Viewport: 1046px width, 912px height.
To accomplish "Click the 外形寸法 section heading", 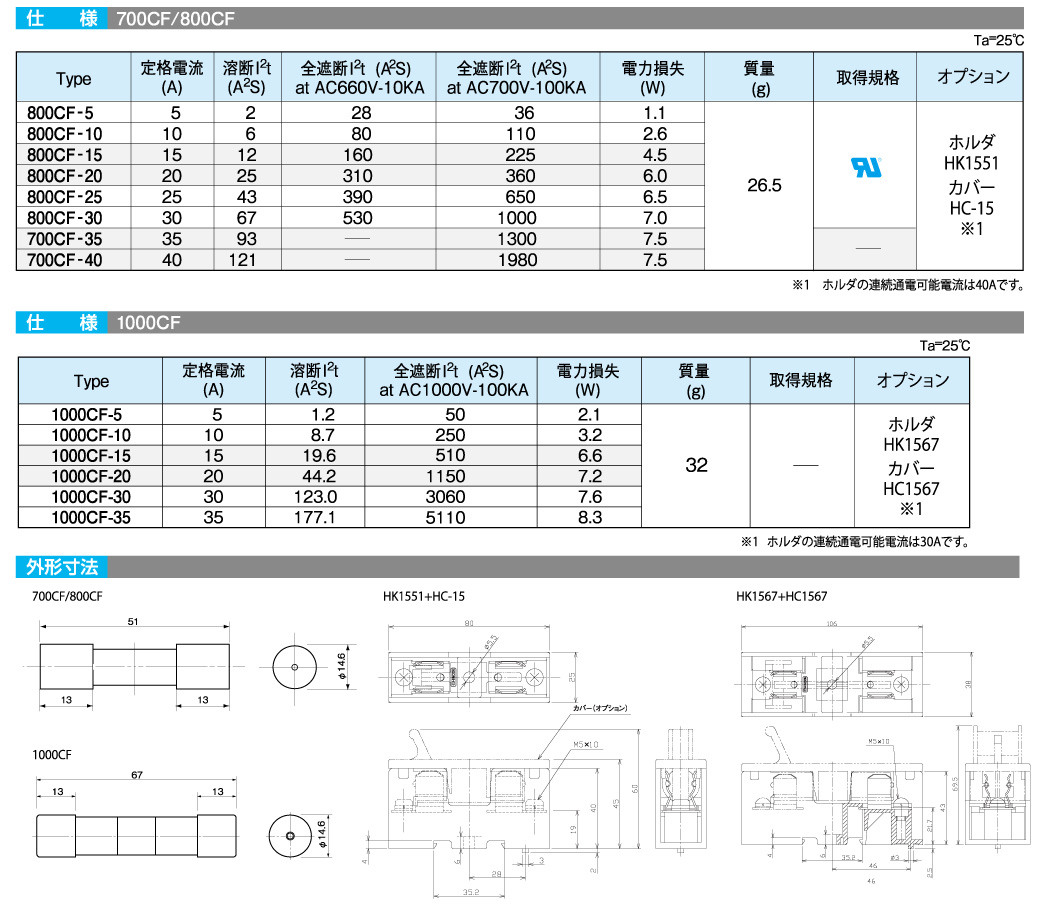I will (62, 567).
